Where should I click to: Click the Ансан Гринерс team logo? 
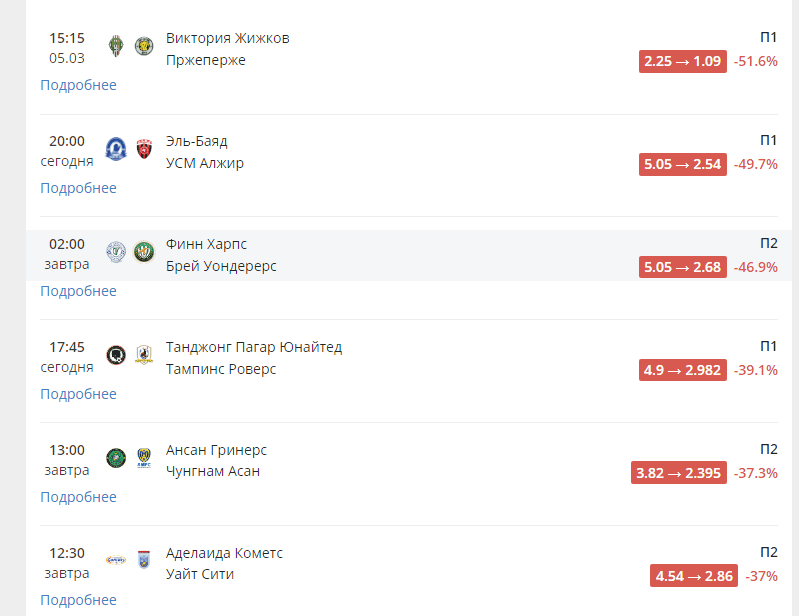coord(116,458)
